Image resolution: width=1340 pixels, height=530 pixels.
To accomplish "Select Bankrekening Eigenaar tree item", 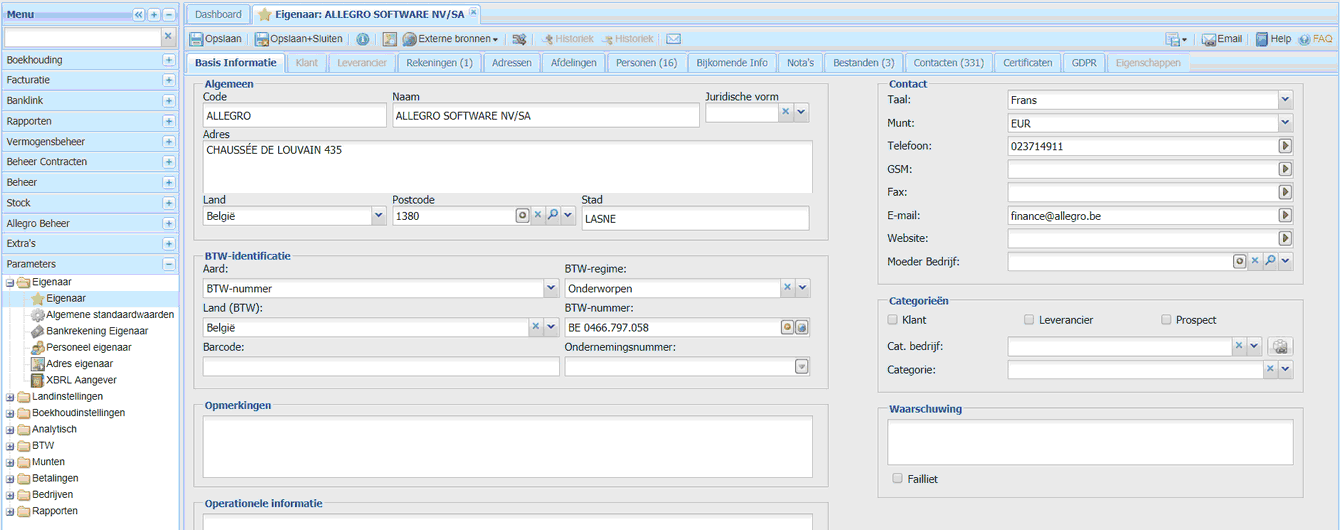I will (97, 331).
